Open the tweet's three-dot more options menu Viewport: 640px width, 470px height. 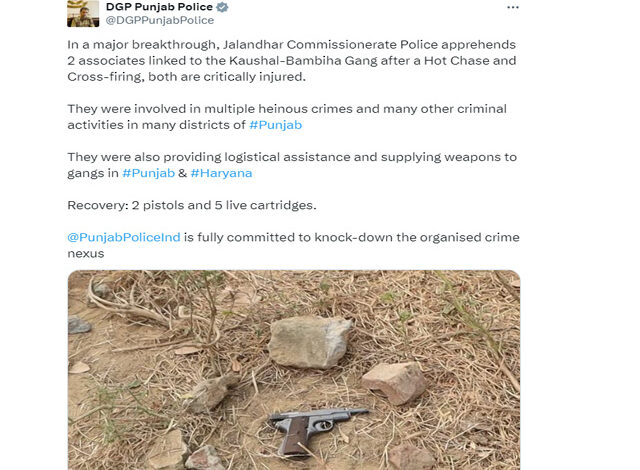pos(513,7)
